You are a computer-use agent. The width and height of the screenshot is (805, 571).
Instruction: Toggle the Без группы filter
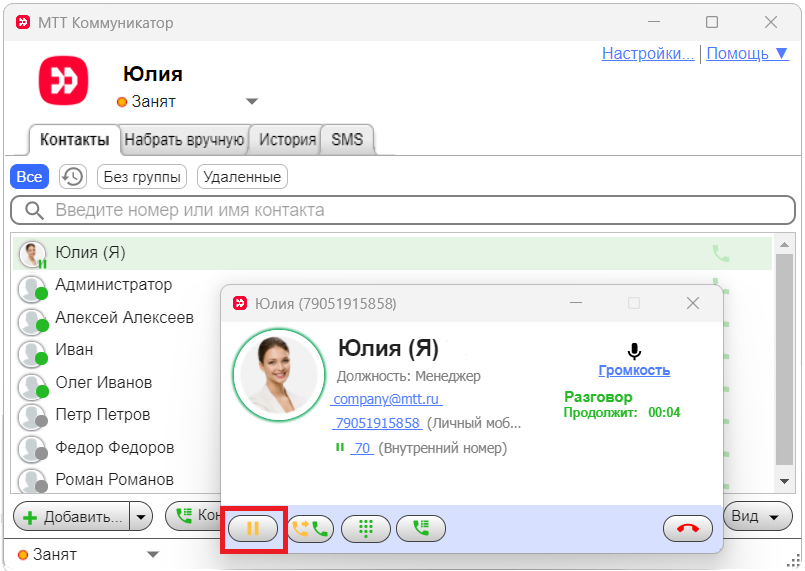coord(143,177)
